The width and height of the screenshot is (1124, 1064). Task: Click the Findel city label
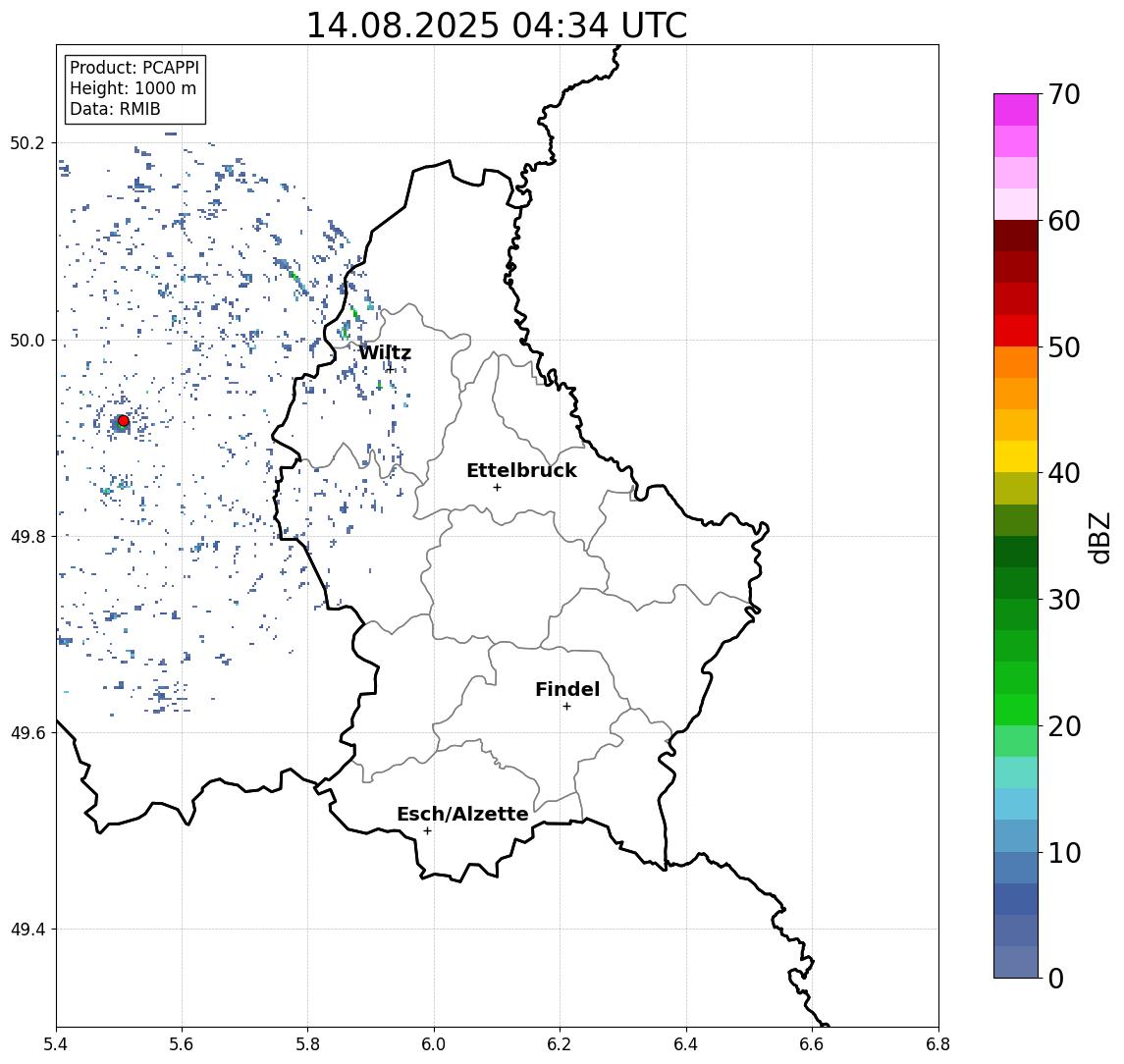[x=567, y=689]
